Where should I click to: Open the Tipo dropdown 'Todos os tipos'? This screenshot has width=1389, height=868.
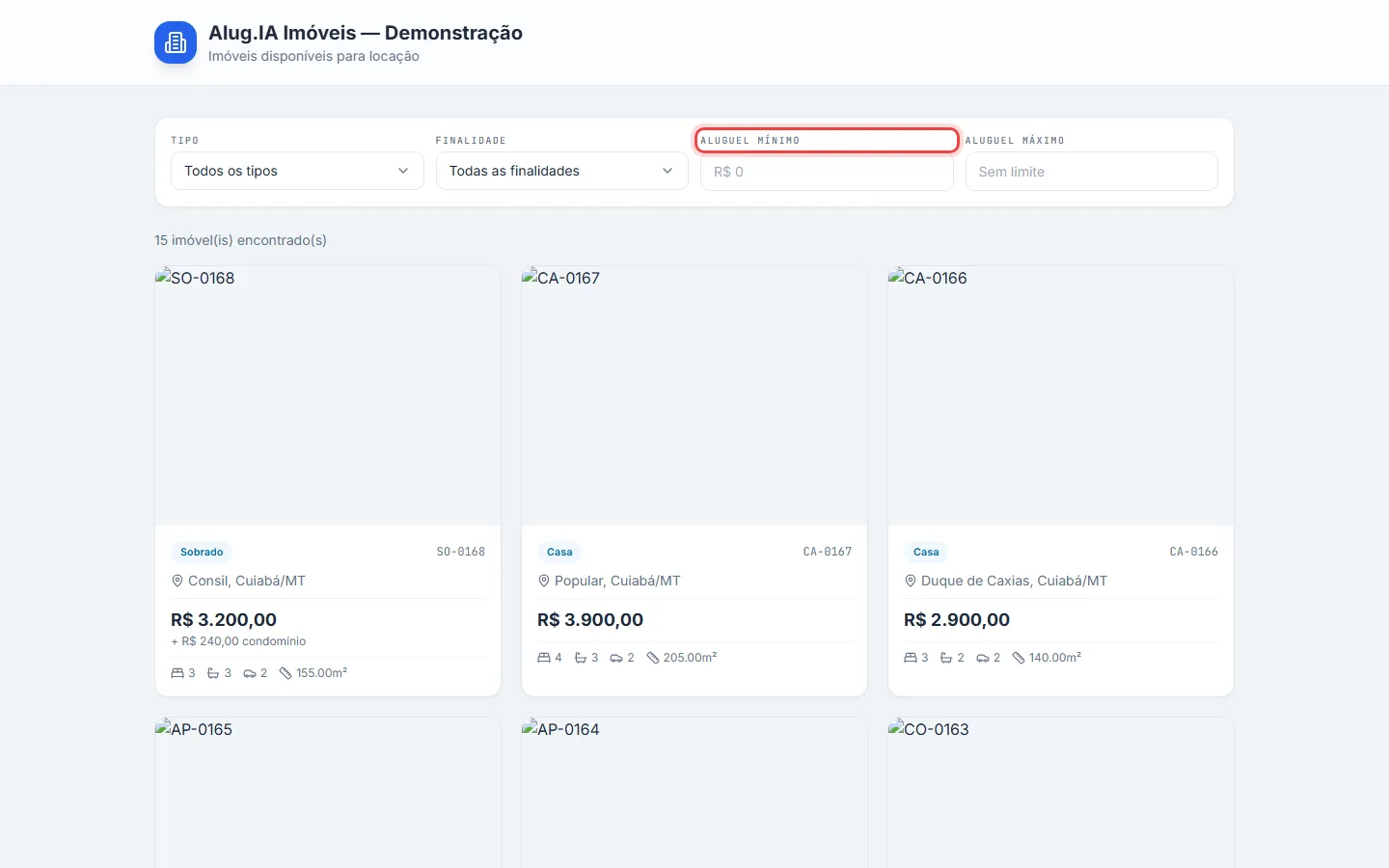click(297, 171)
